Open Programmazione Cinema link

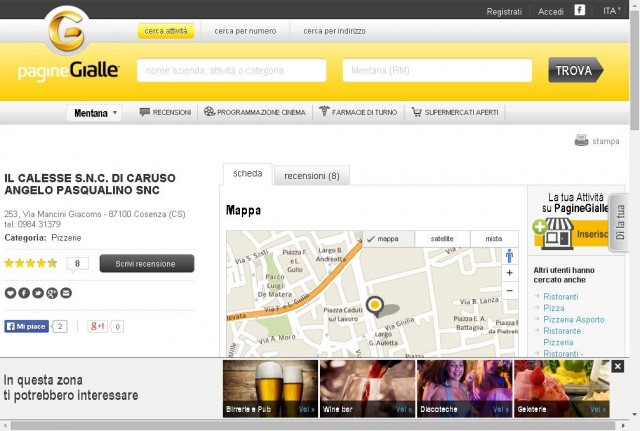(261, 112)
